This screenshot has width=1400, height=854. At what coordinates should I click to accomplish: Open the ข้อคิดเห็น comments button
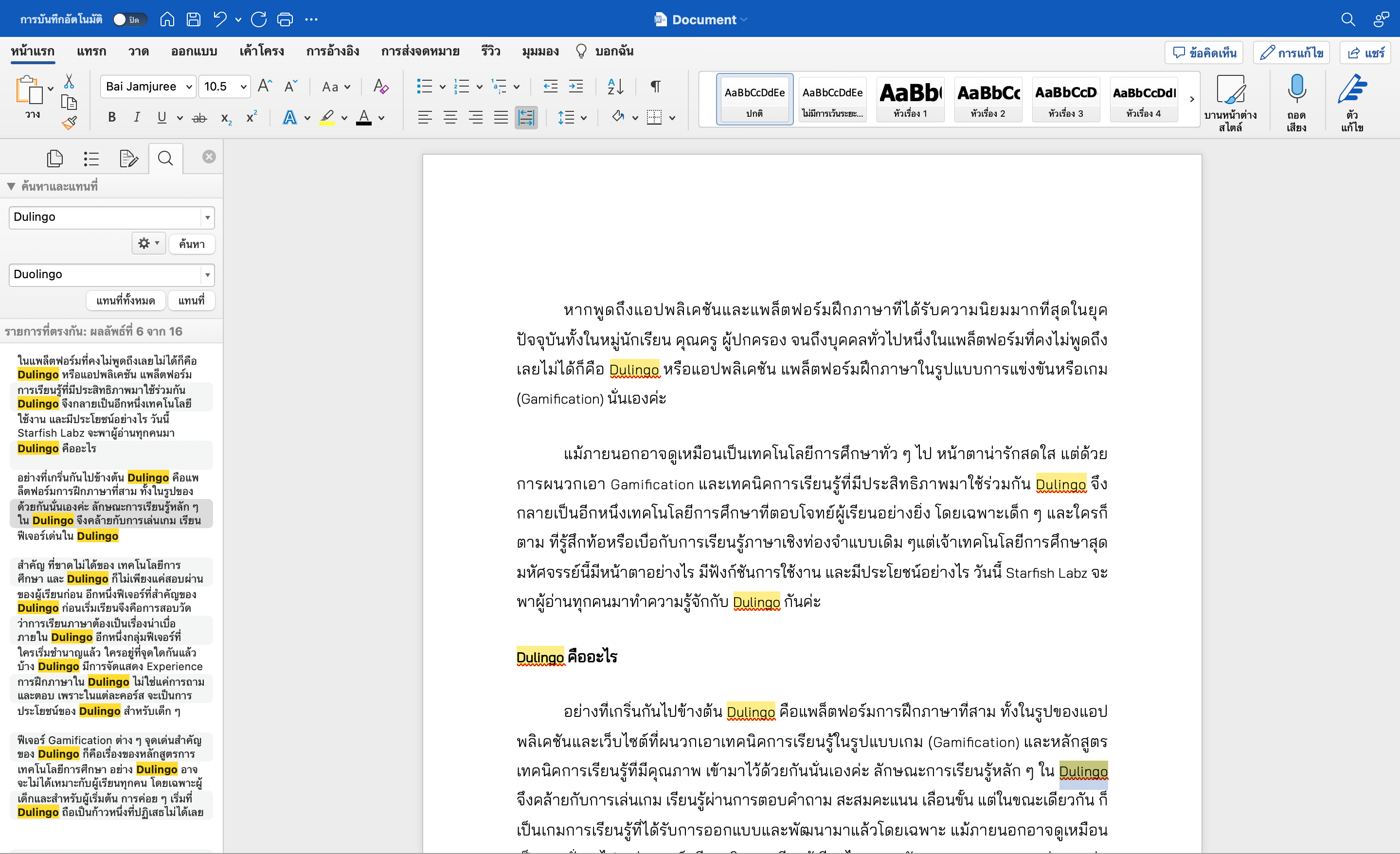(1203, 52)
